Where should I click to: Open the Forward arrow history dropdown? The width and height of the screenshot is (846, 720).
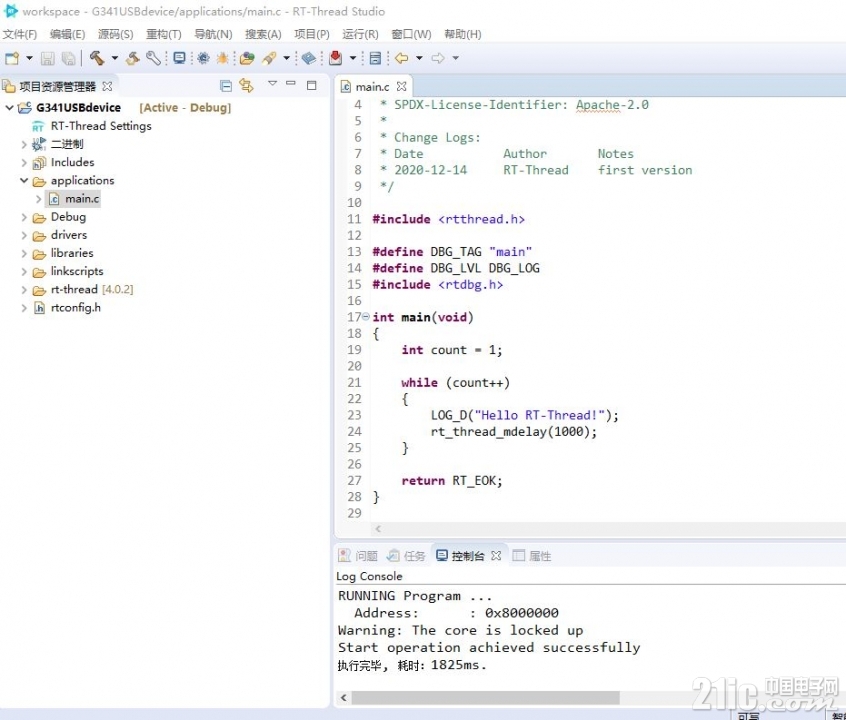455,58
